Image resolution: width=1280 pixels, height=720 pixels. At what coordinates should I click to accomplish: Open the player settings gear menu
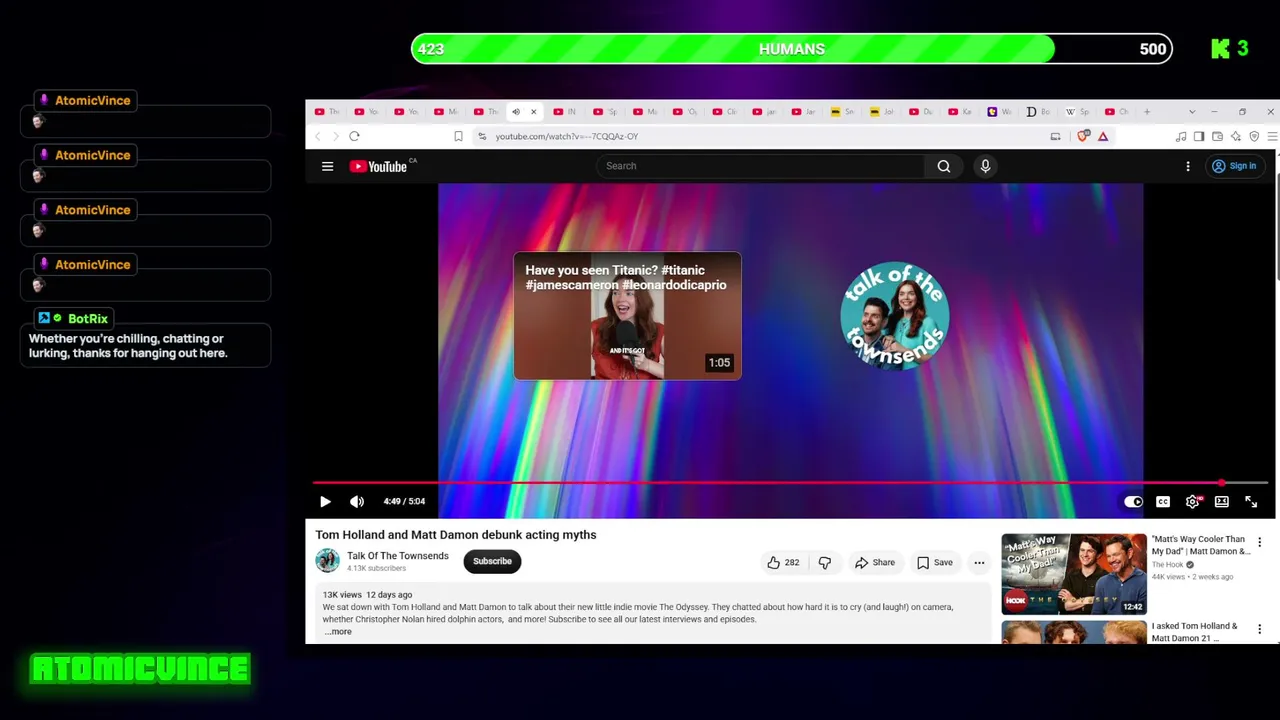tap(1192, 501)
